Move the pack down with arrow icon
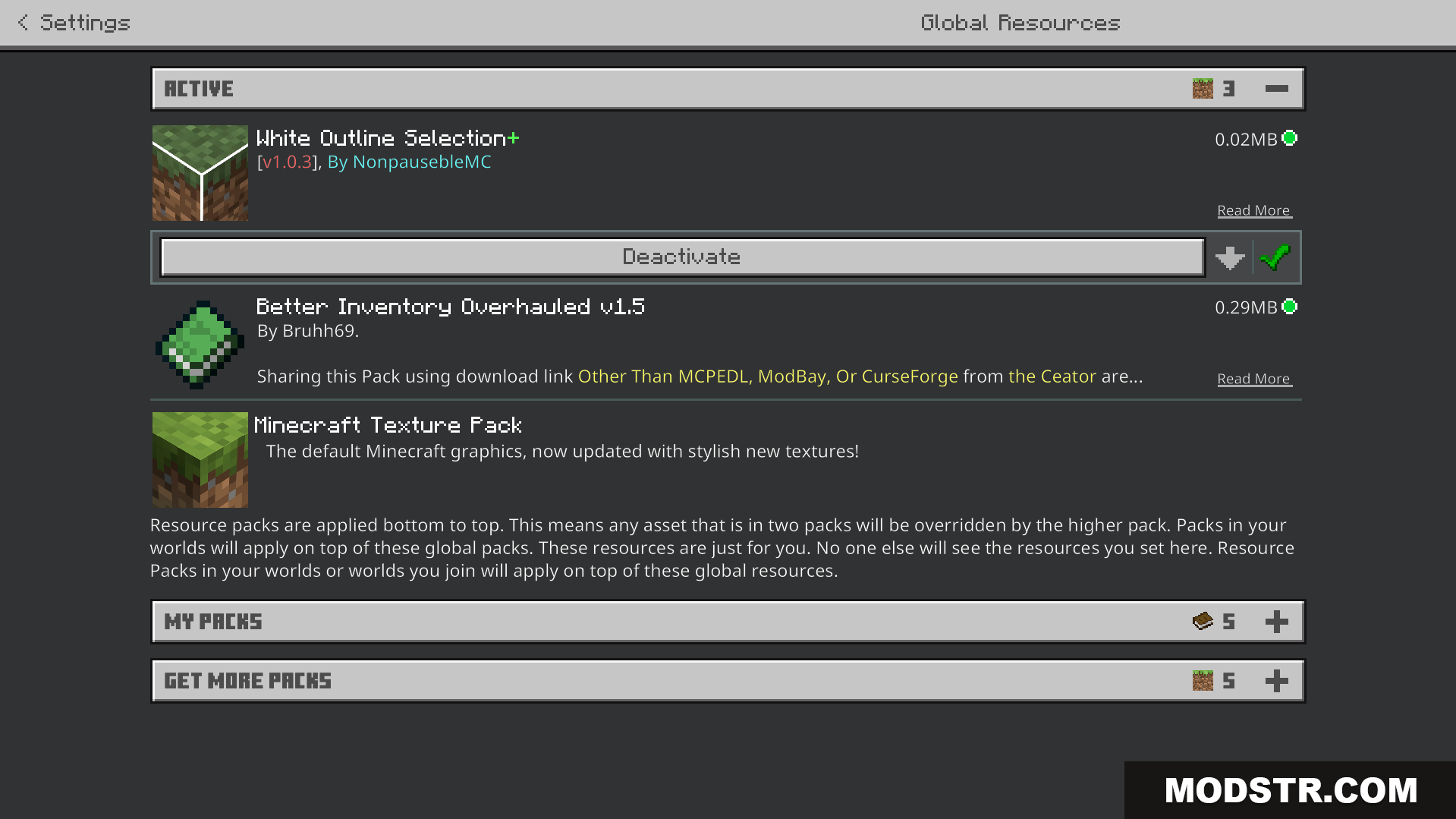 [1230, 257]
